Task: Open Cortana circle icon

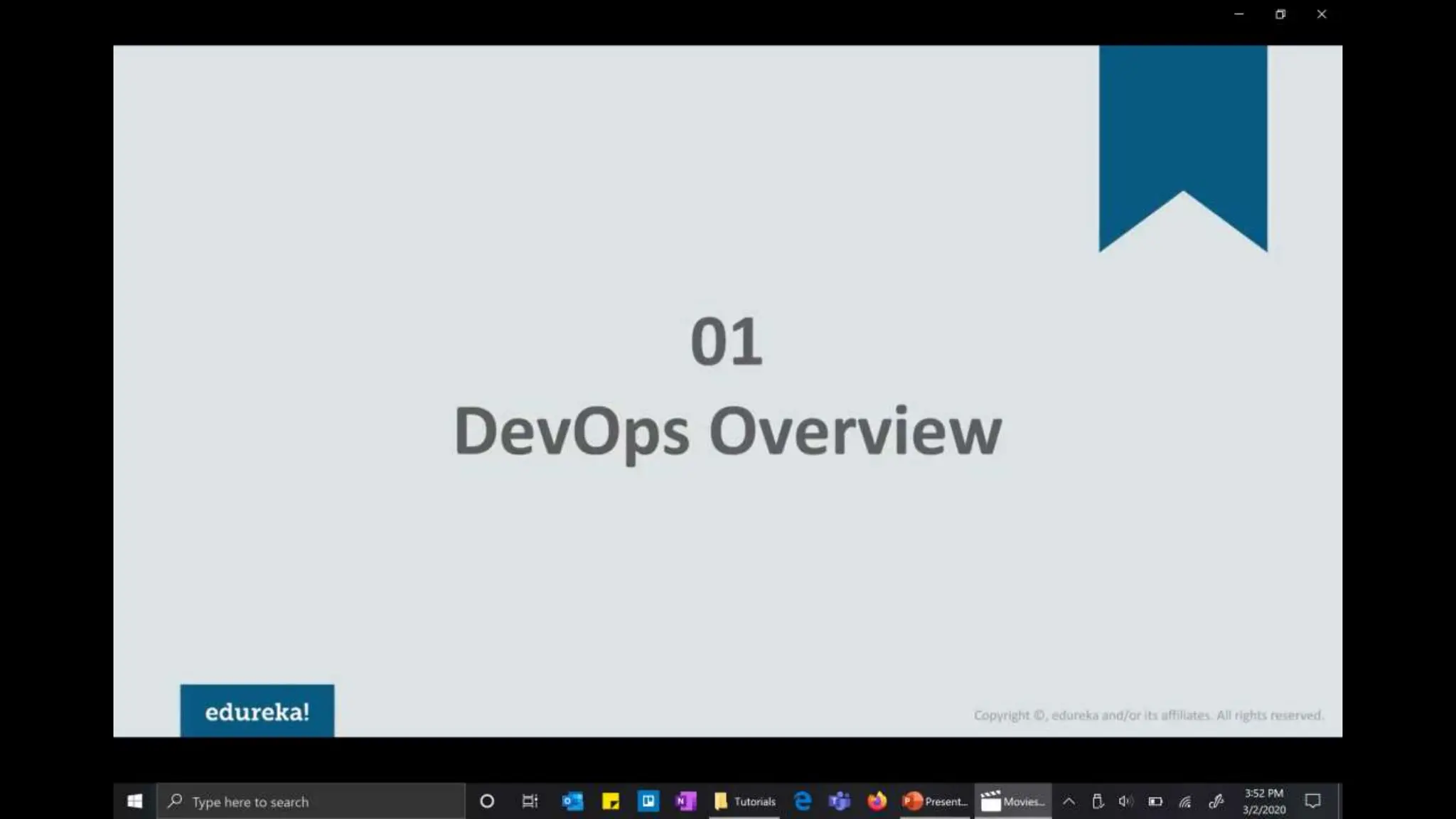Action: click(487, 801)
